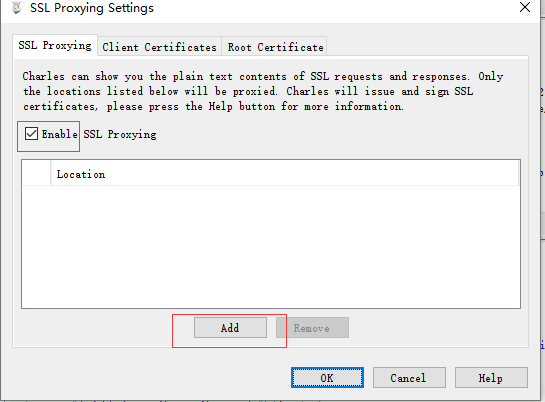545x402 pixels.
Task: Click the Charles description paragraph text
Action: tap(263, 91)
